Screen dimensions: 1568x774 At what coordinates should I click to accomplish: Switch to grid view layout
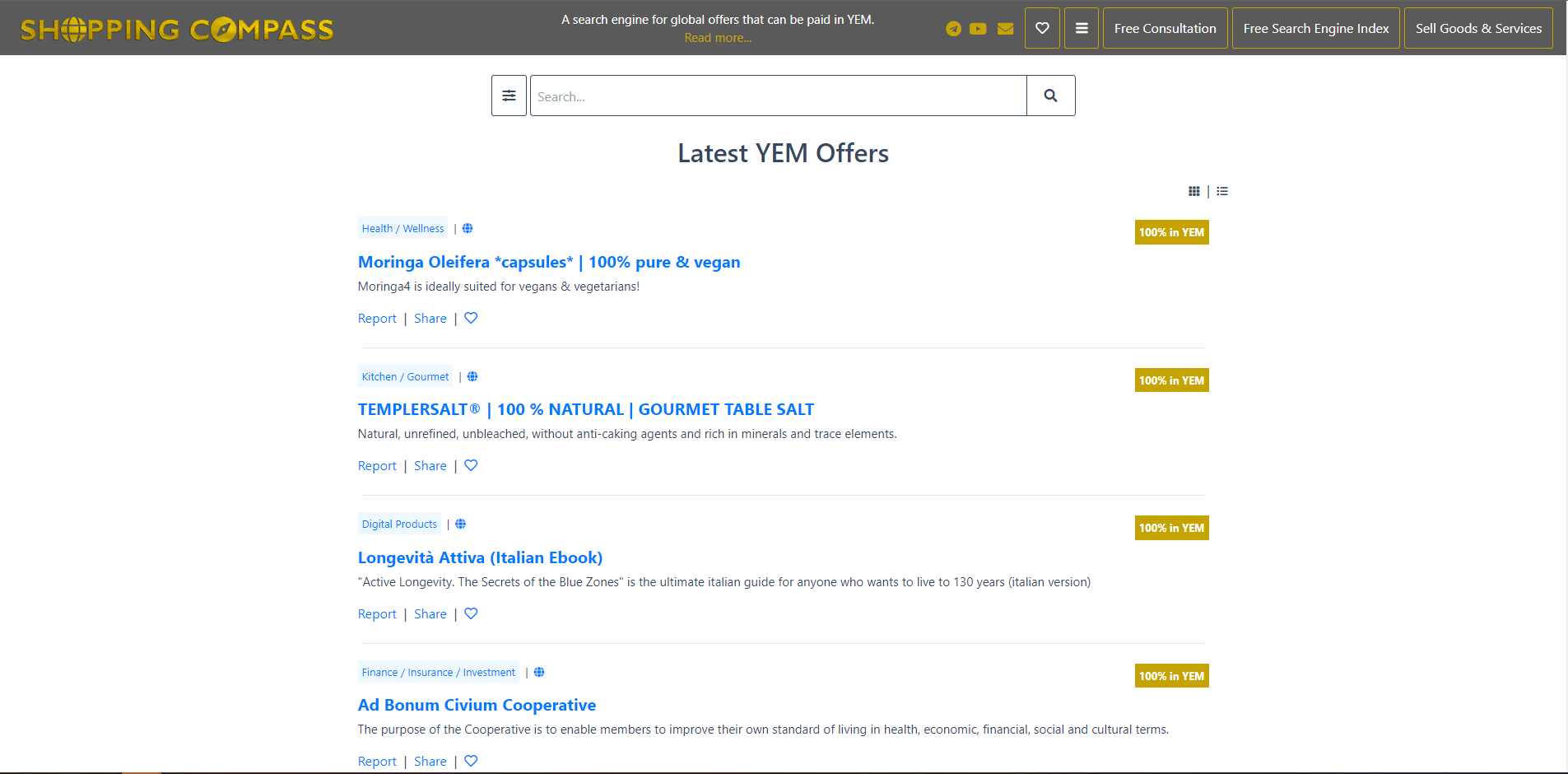(1193, 191)
